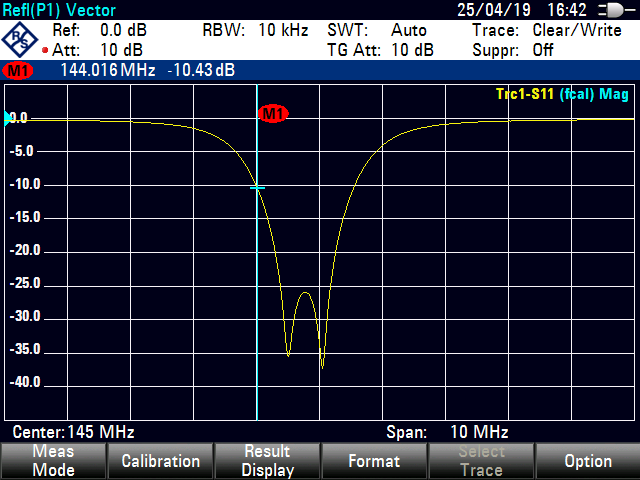Click the battery power status icon
This screenshot has height=480, width=640.
click(x=608, y=10)
